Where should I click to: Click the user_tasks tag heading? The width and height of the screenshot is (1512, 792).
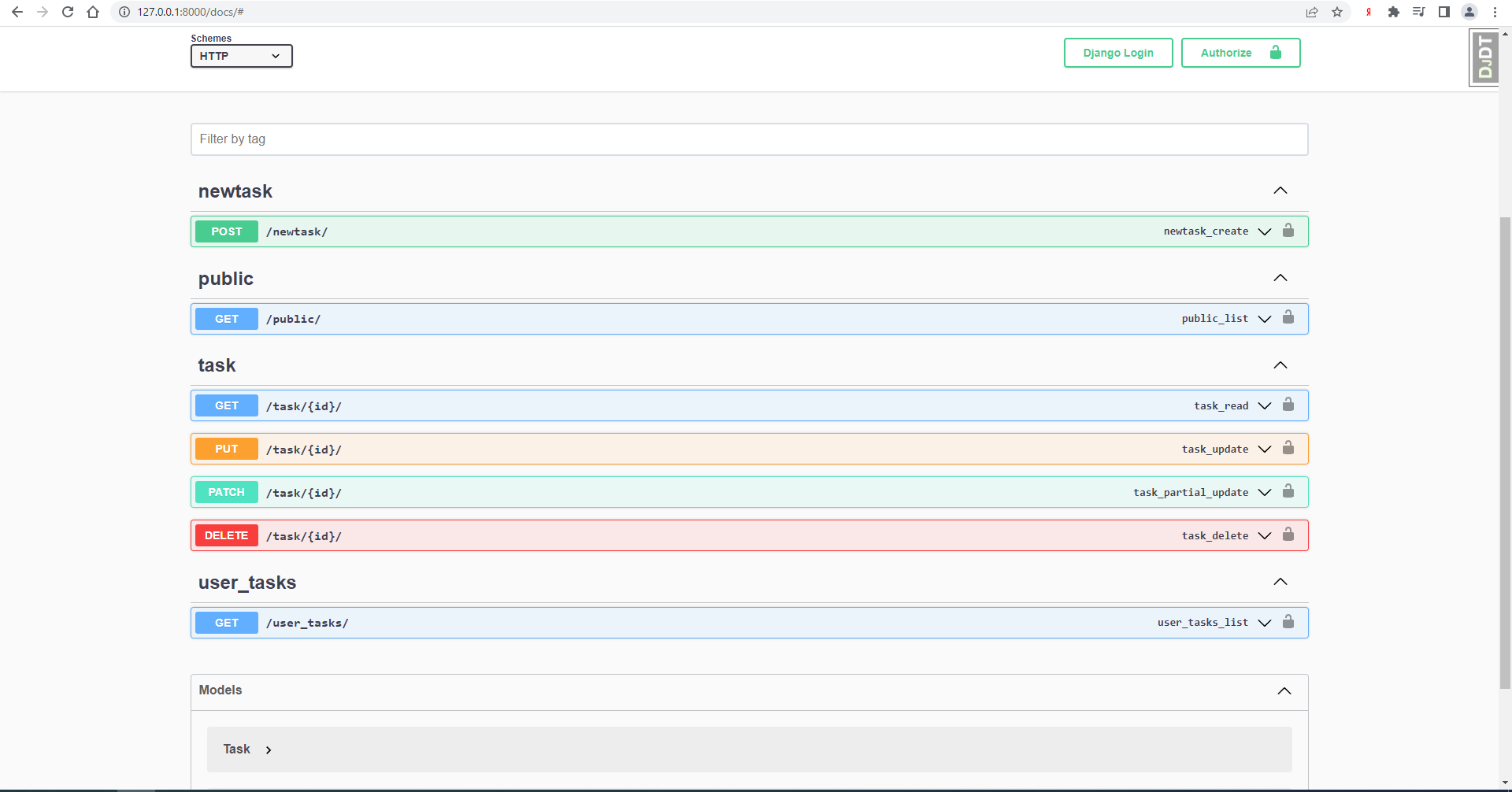[x=247, y=583]
